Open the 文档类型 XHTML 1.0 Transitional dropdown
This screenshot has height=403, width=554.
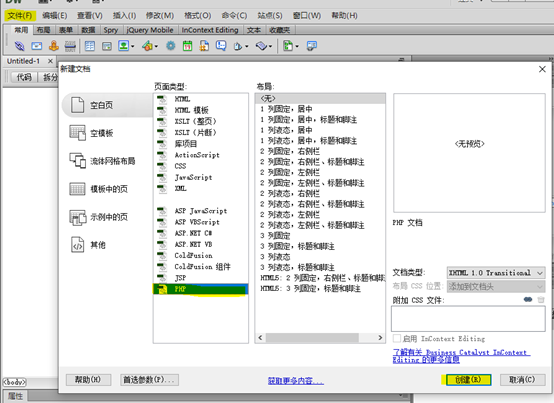pyautogui.click(x=496, y=273)
